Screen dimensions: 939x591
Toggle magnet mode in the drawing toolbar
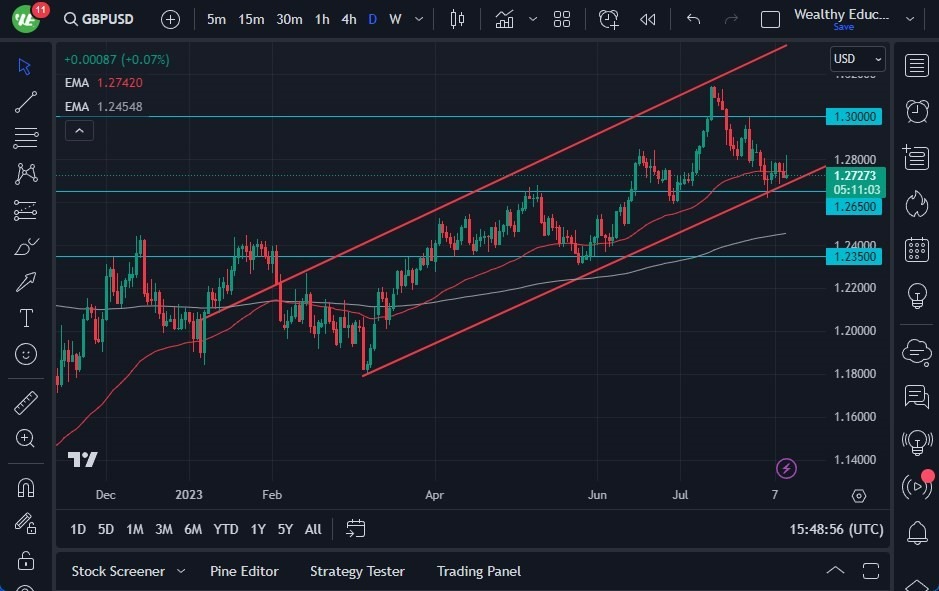coord(25,487)
